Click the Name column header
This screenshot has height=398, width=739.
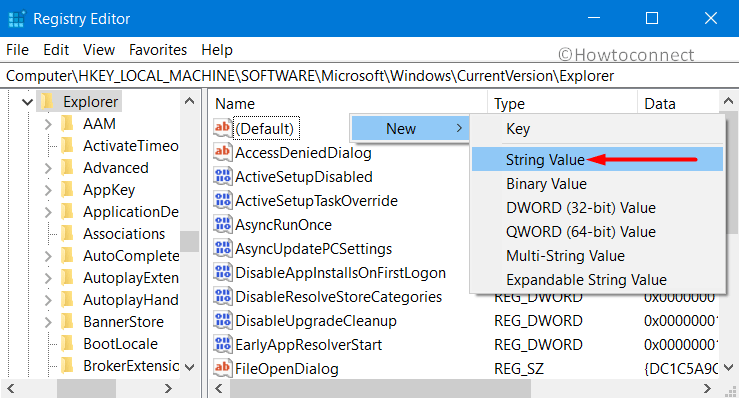click(x=348, y=103)
